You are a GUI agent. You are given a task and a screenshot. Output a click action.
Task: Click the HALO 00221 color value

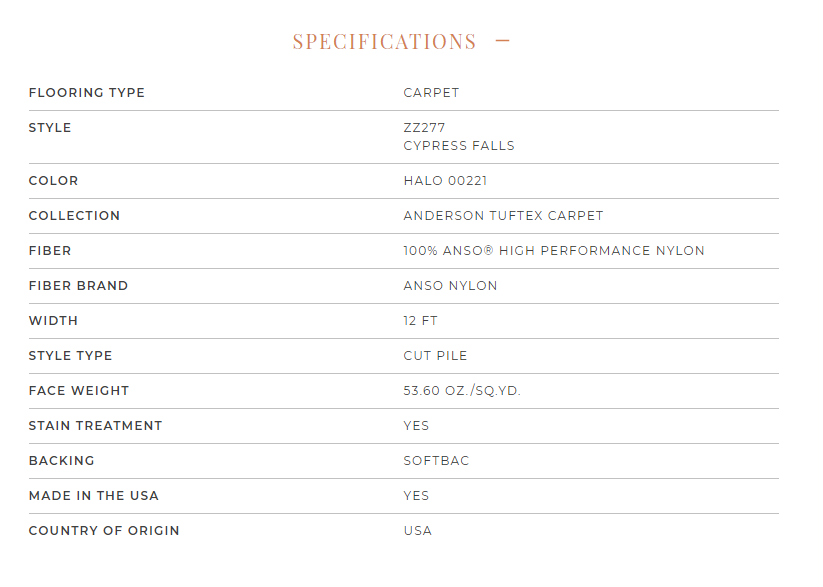coord(445,181)
